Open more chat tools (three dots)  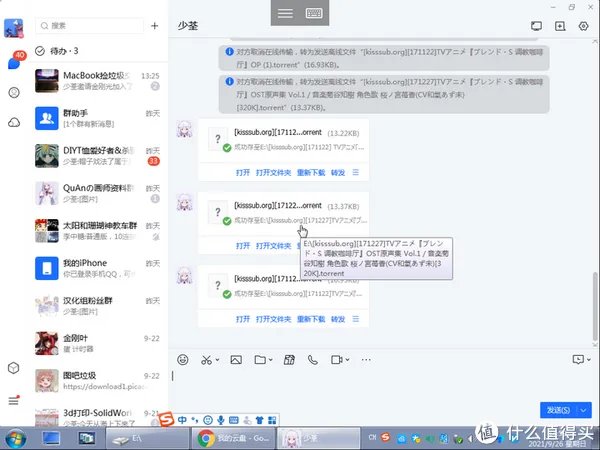[366, 360]
